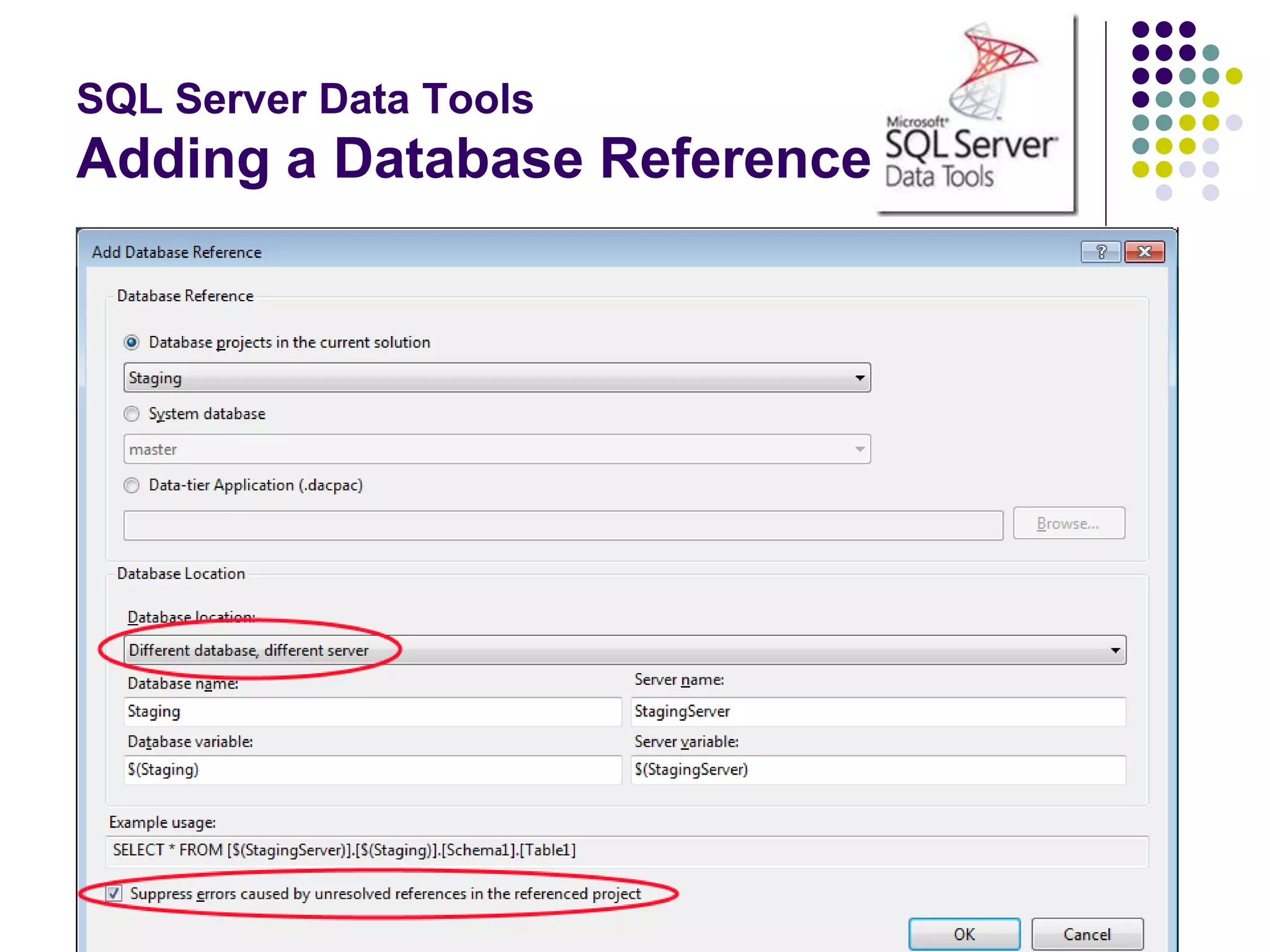Click the Server variable: label
The image size is (1270, 952).
[686, 741]
